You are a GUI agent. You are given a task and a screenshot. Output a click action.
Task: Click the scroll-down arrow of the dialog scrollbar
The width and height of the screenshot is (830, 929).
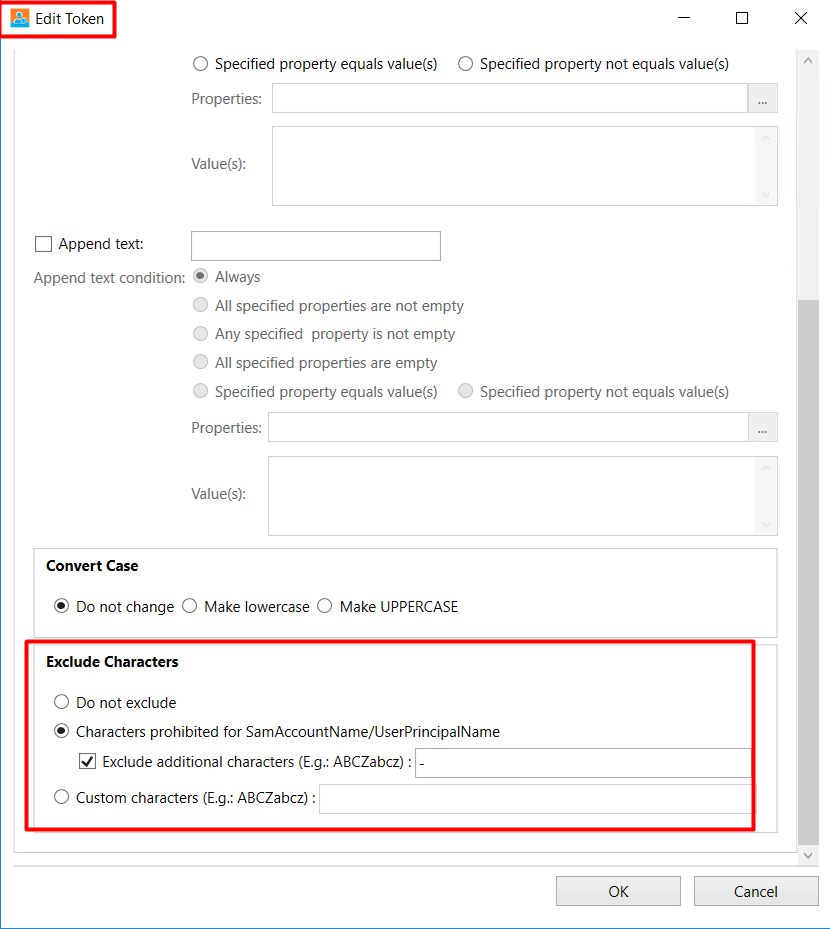808,855
